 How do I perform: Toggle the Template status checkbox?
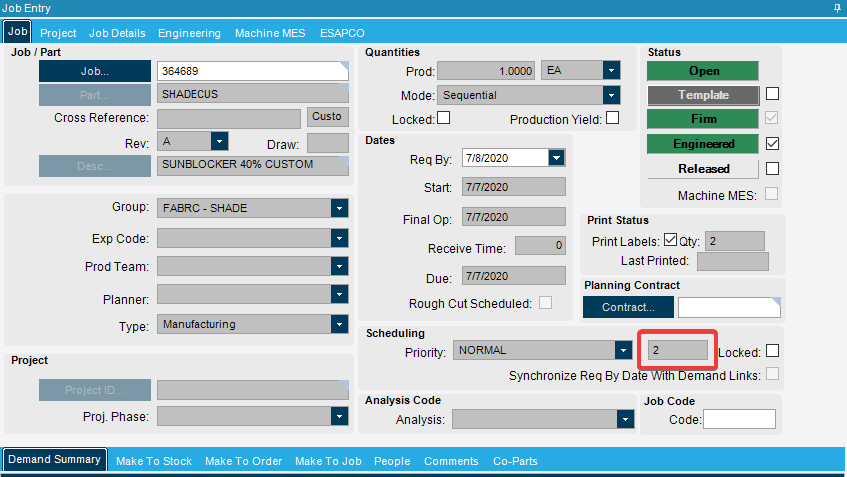click(x=772, y=94)
